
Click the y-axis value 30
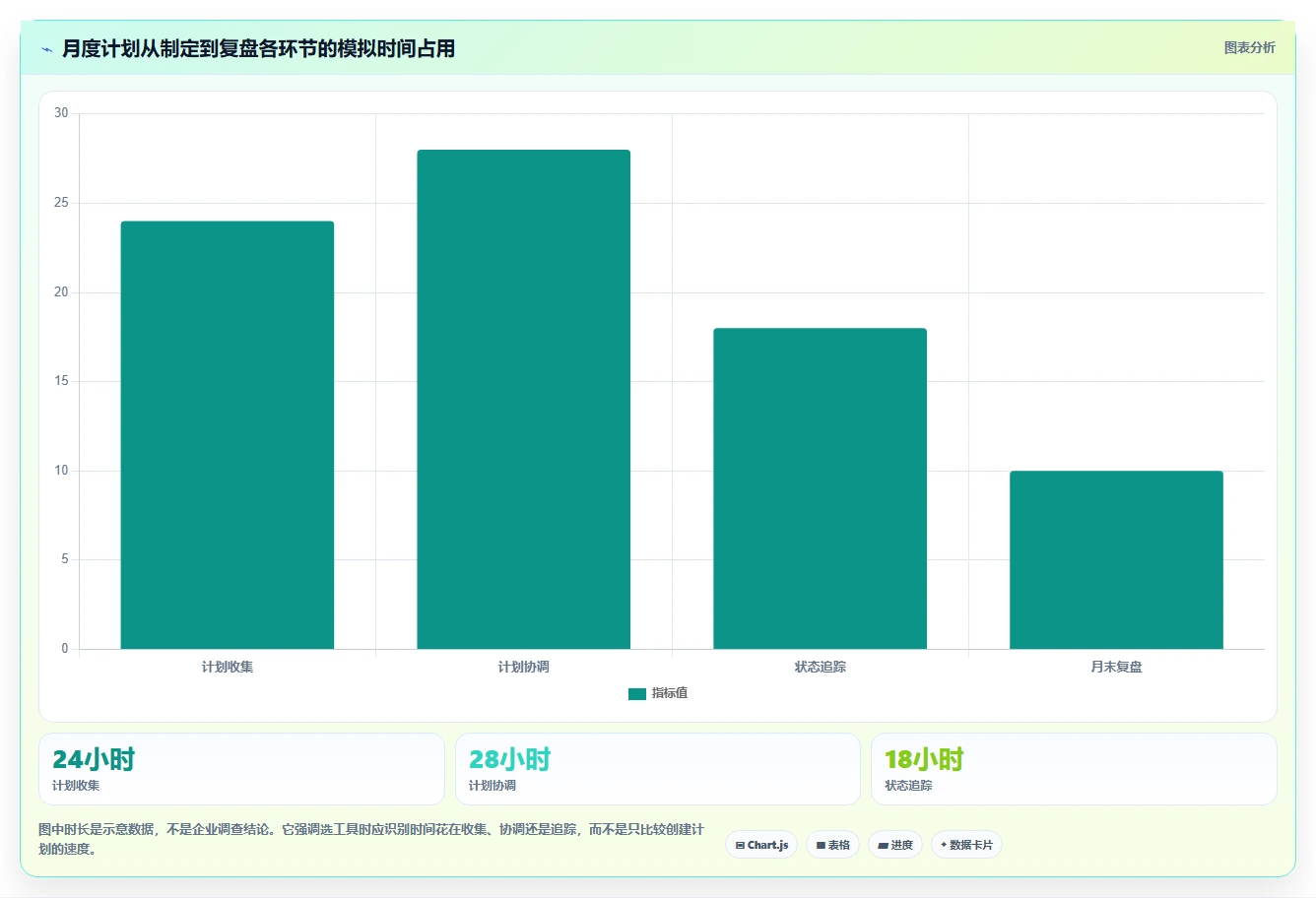61,113
